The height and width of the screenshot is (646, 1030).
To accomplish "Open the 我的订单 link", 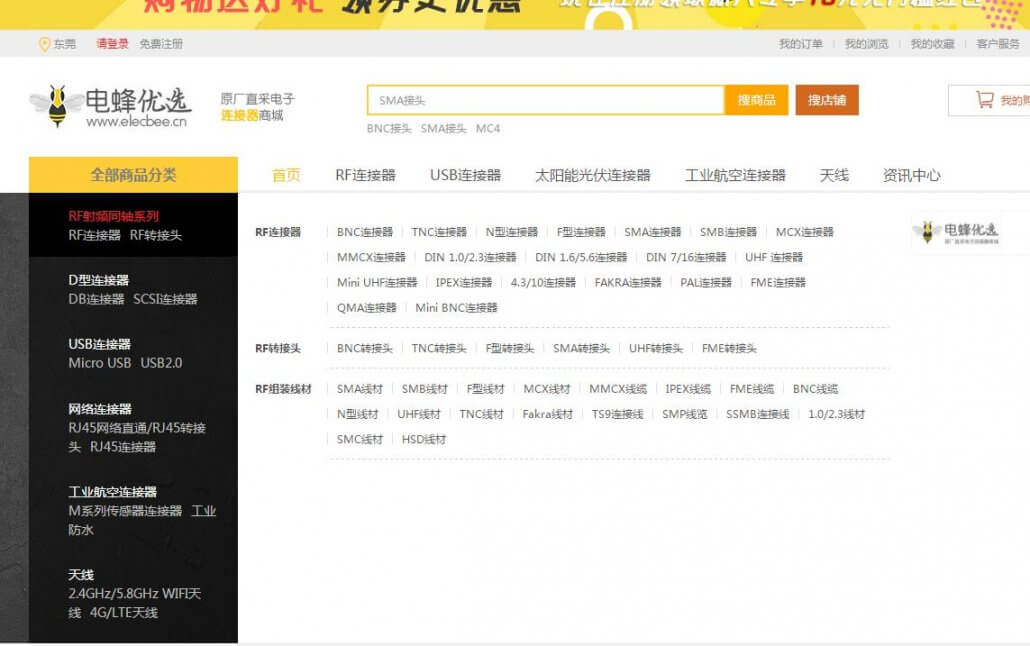I will (x=800, y=44).
